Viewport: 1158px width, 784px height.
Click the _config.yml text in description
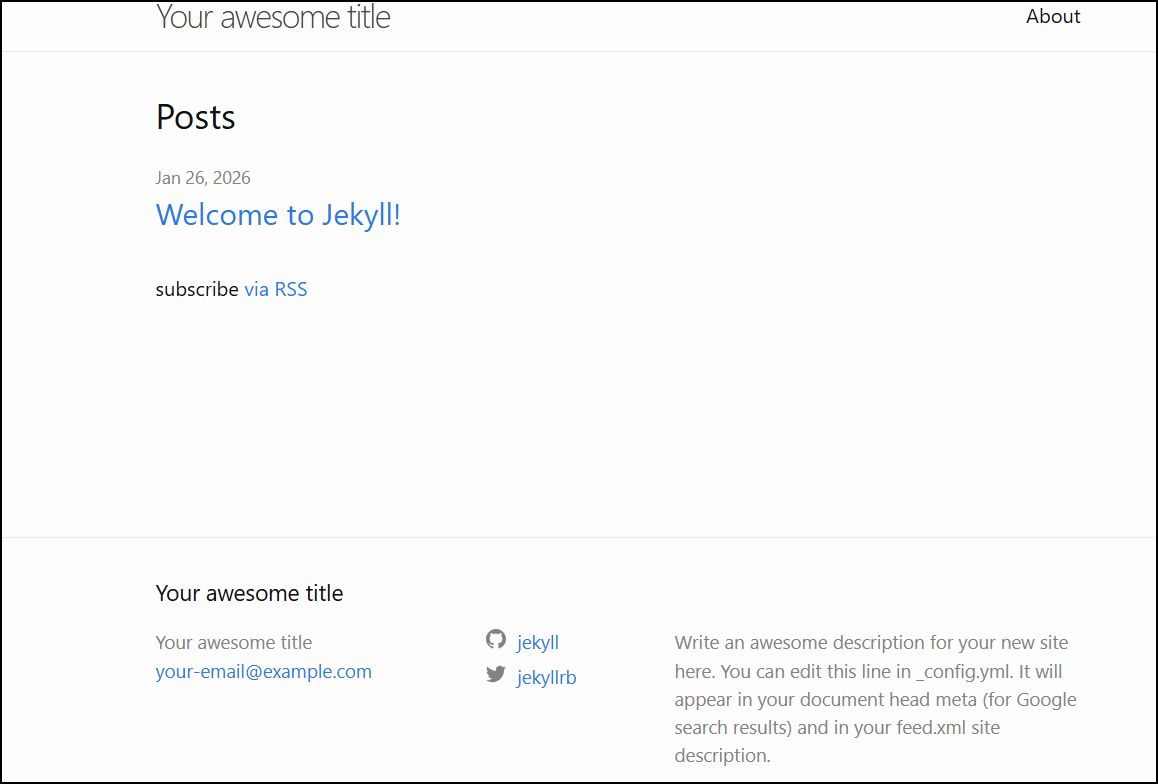[966, 671]
